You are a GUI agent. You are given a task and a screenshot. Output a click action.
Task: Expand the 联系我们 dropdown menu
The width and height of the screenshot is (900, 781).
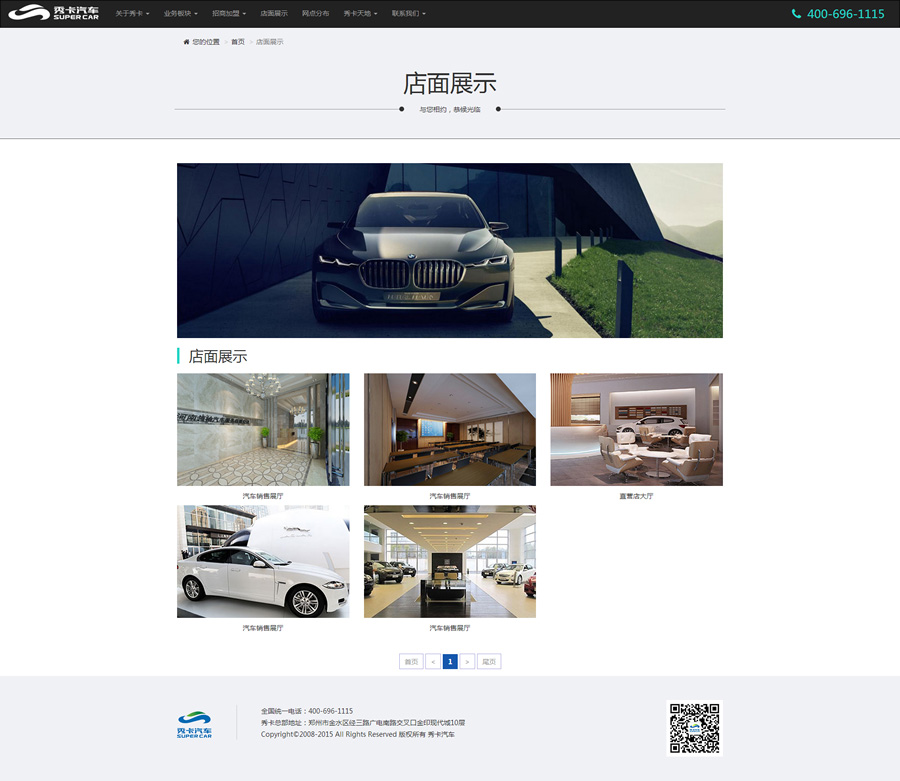[x=409, y=13]
